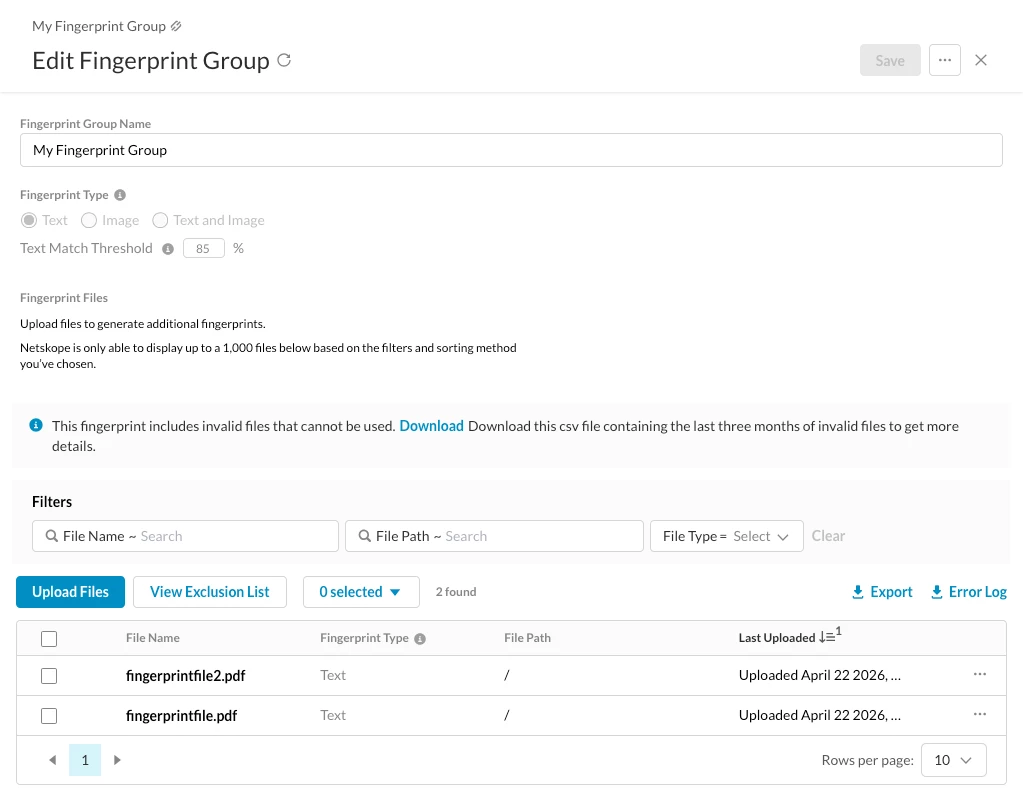1023x805 pixels.
Task: Toggle the select-all checkbox in table header
Action: 49,639
